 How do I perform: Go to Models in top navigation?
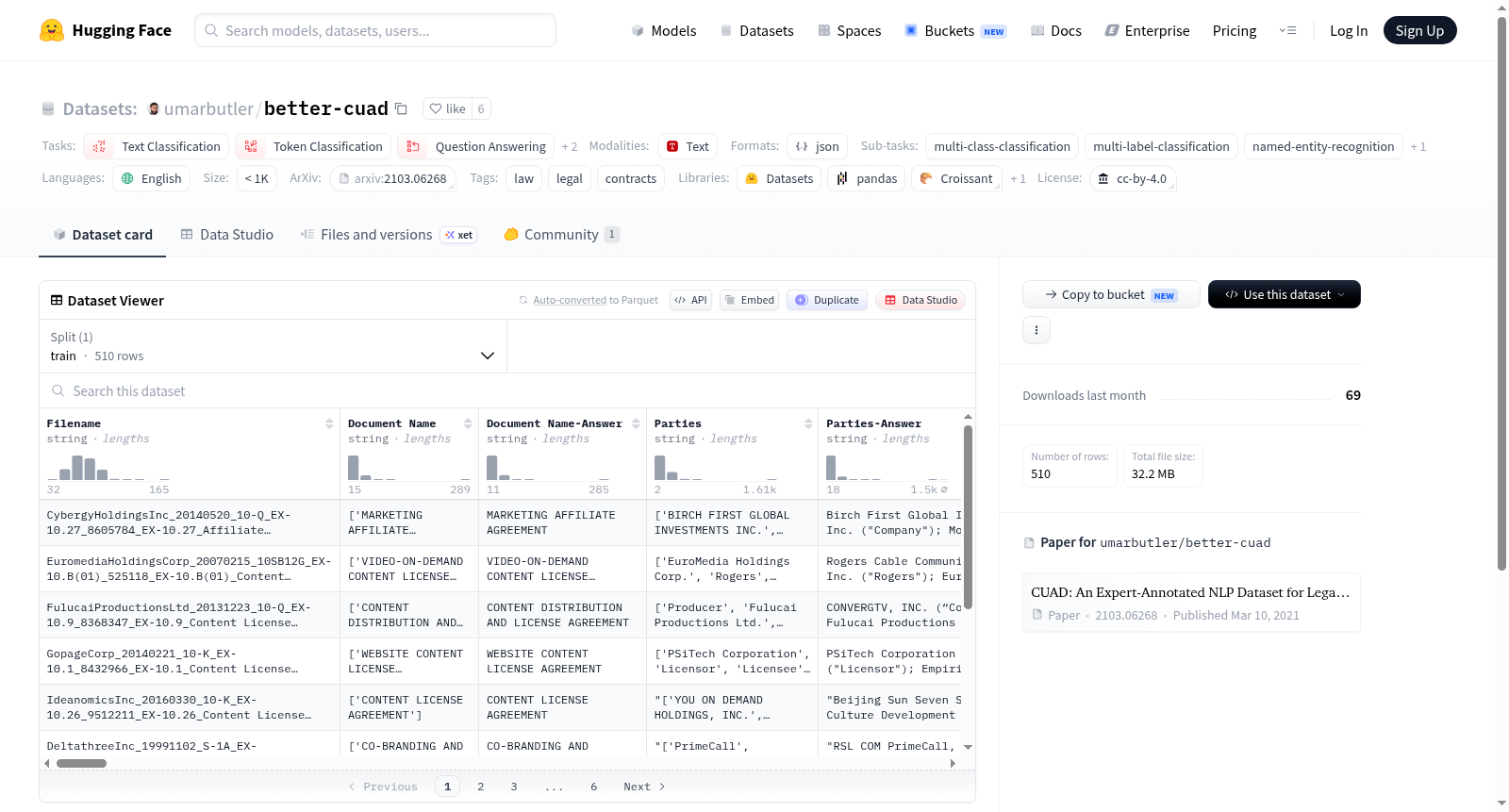pos(664,30)
